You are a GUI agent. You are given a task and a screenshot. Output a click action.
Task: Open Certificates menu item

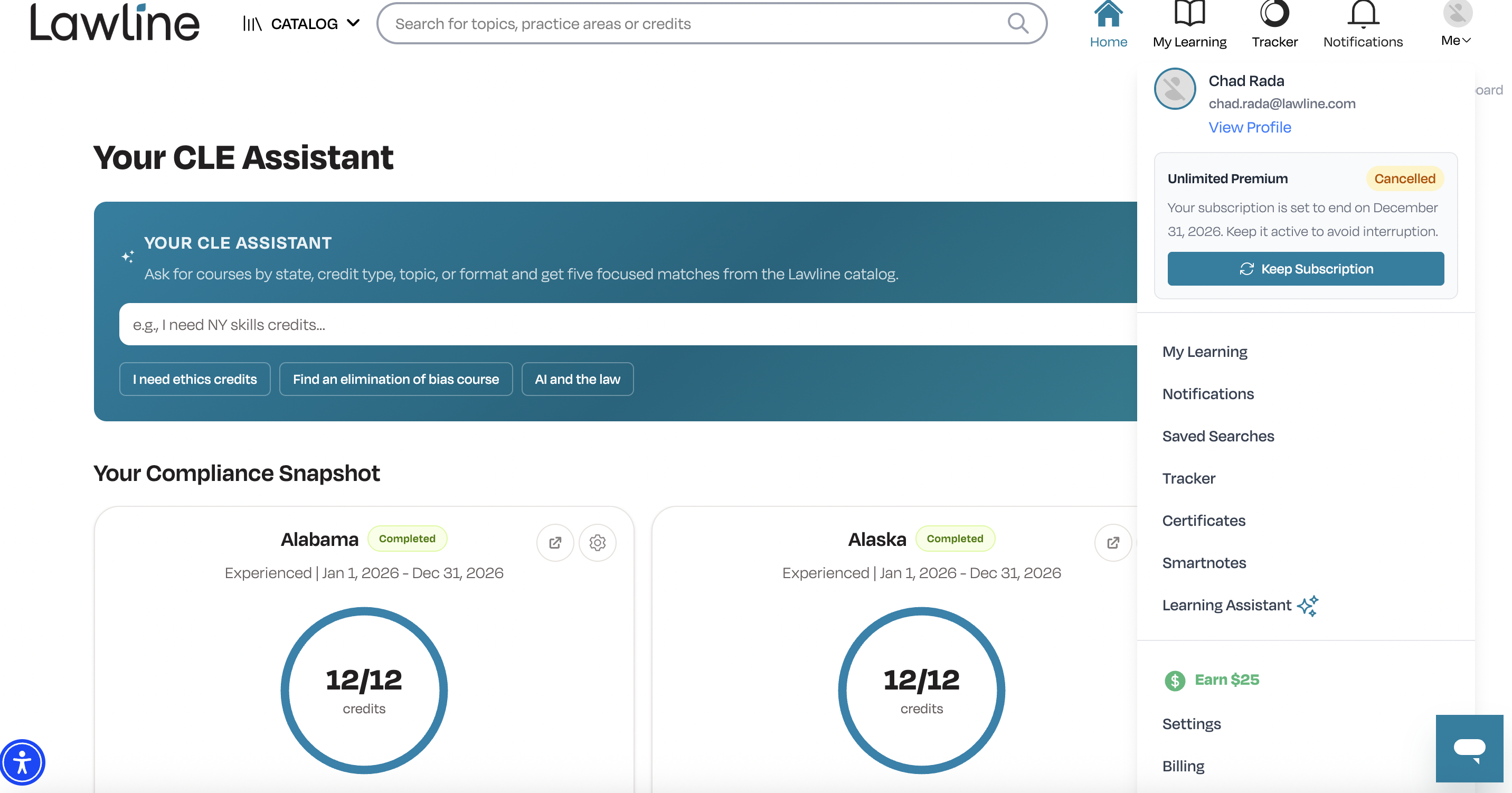pos(1203,521)
